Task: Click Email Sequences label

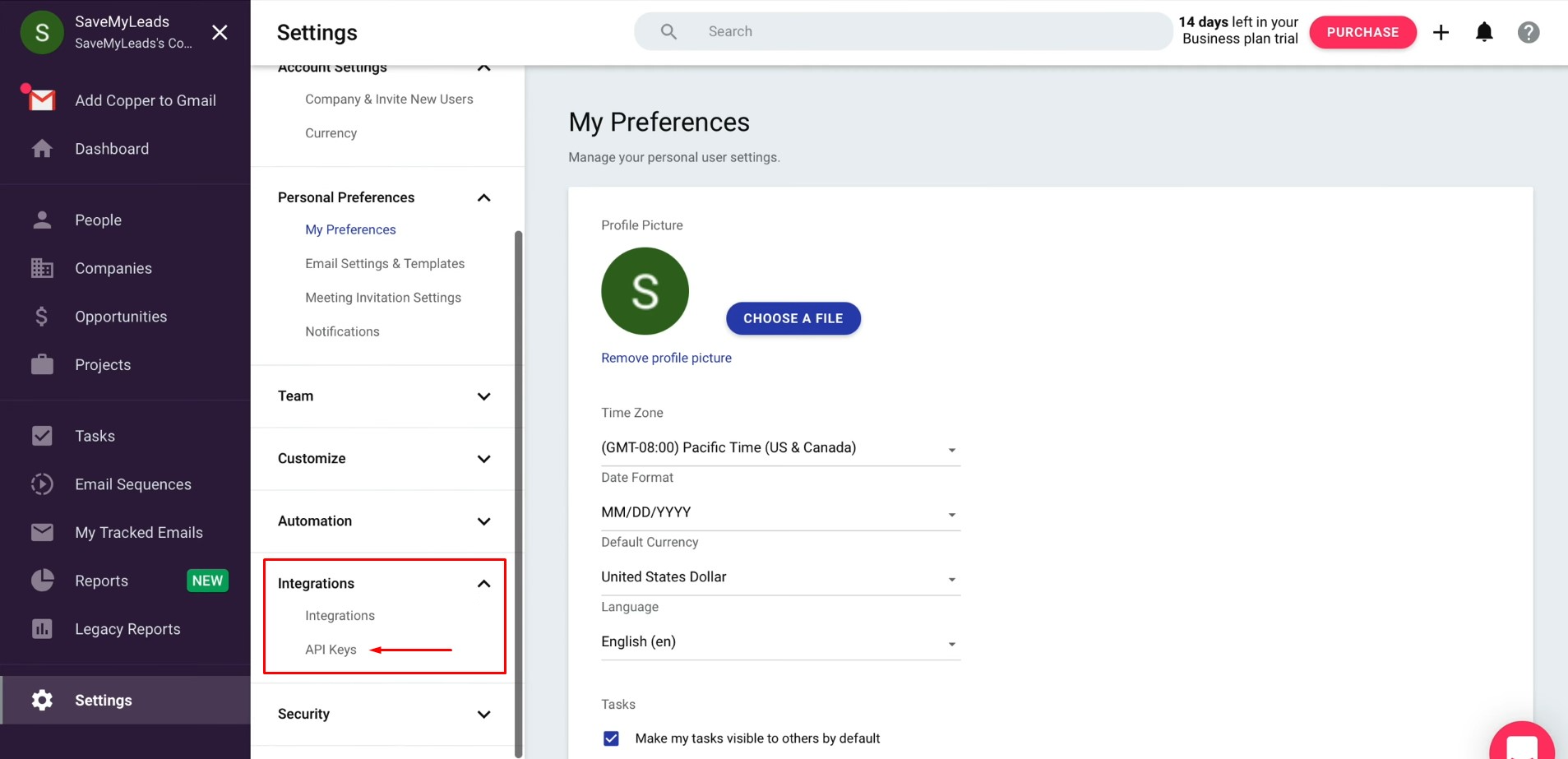Action: [133, 484]
